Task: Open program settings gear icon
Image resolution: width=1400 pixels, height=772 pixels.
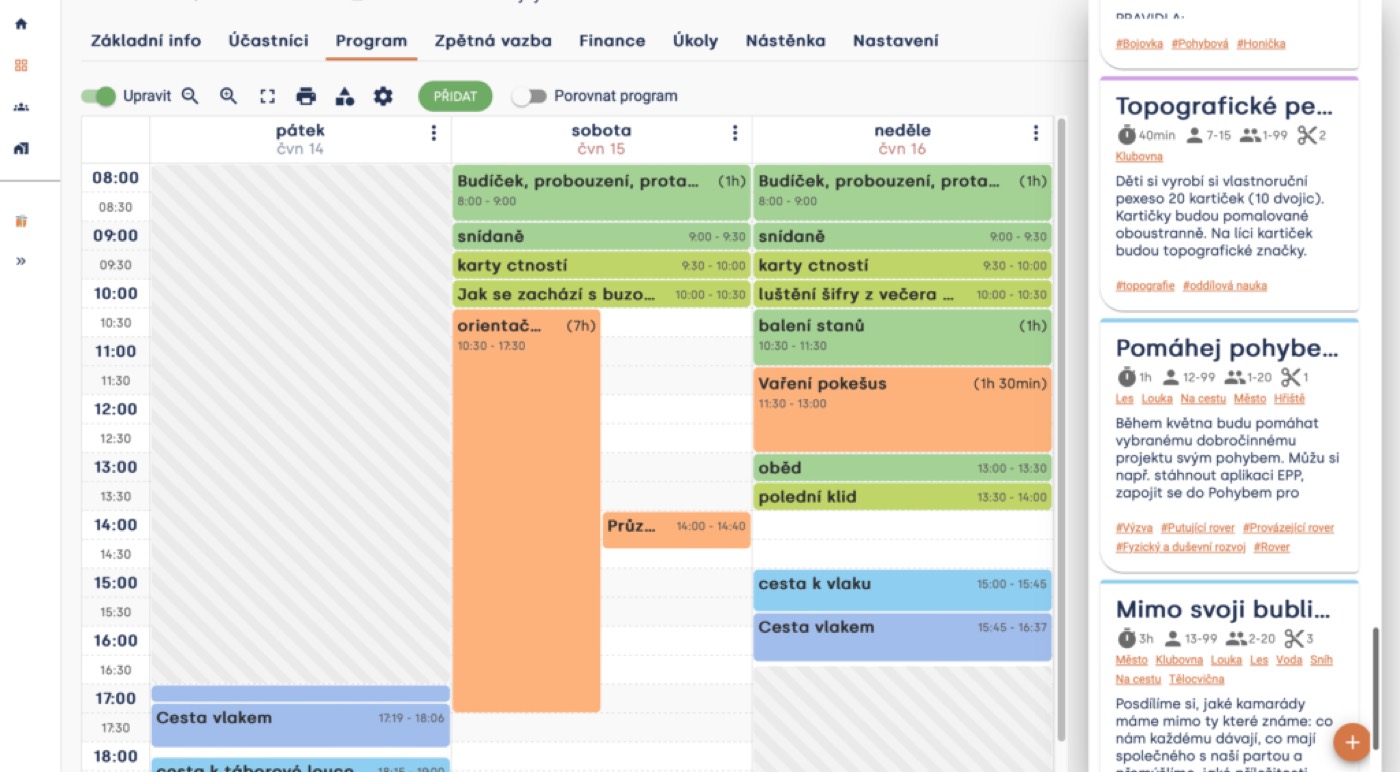Action: point(383,96)
